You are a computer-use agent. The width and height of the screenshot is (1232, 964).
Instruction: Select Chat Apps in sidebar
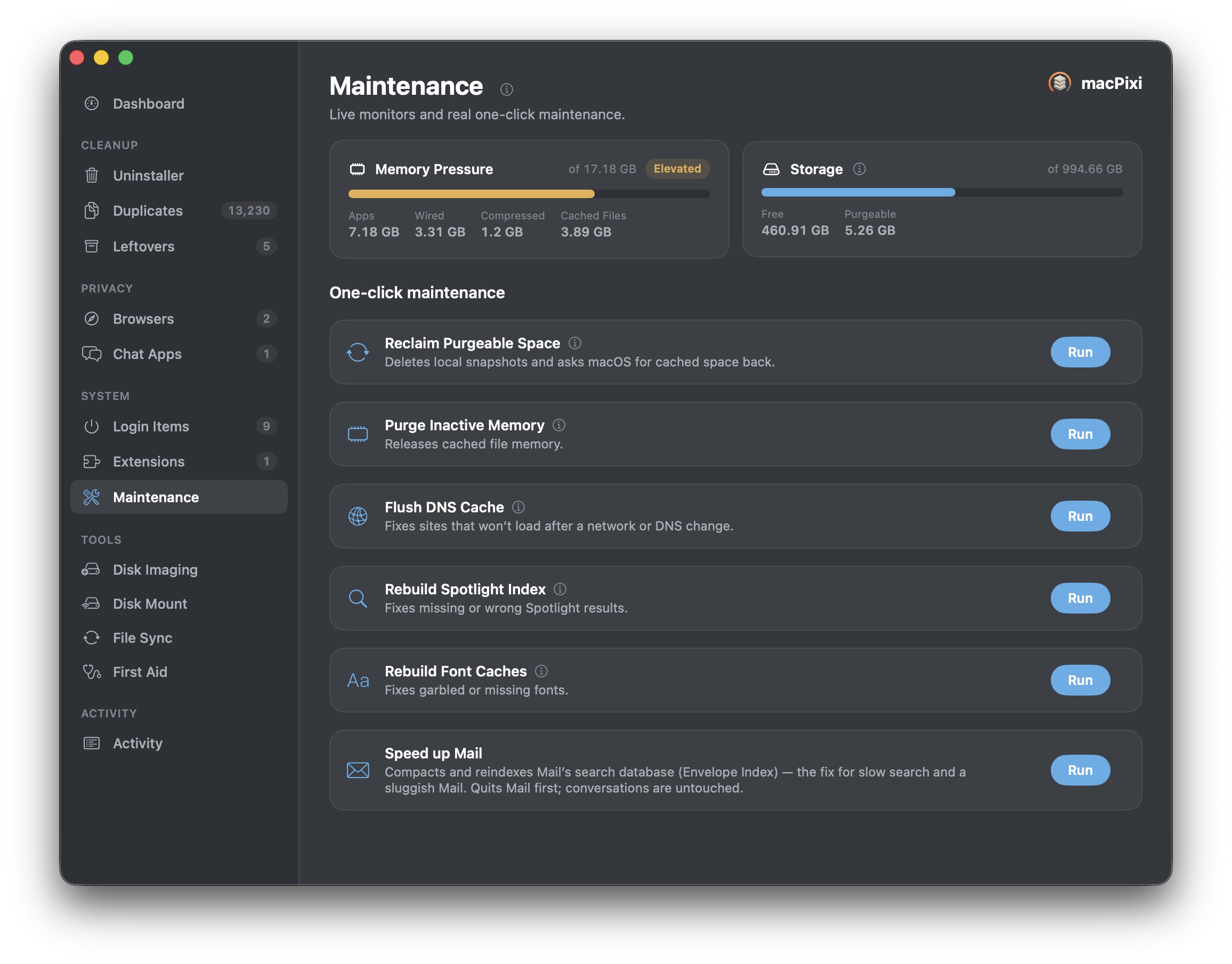[x=179, y=354]
